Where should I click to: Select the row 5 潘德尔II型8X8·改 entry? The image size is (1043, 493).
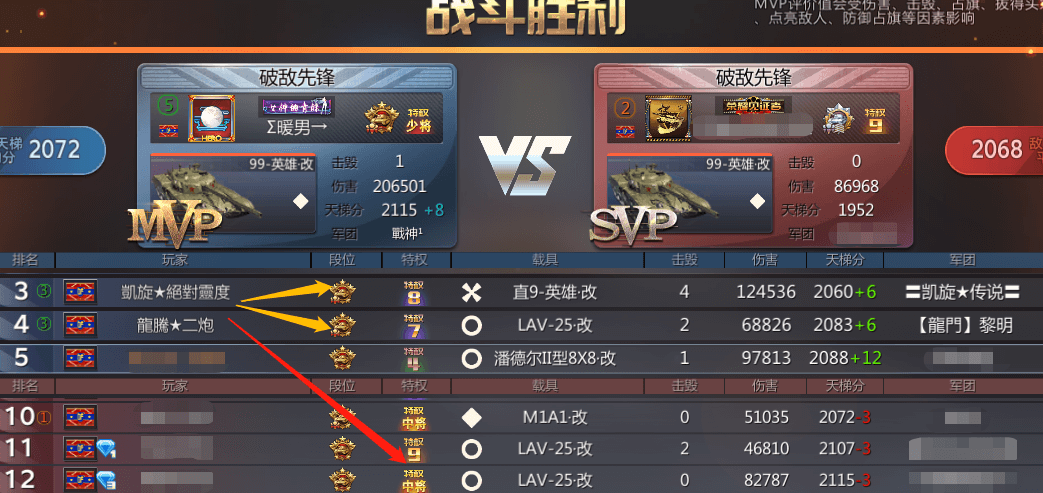pyautogui.click(x=522, y=359)
